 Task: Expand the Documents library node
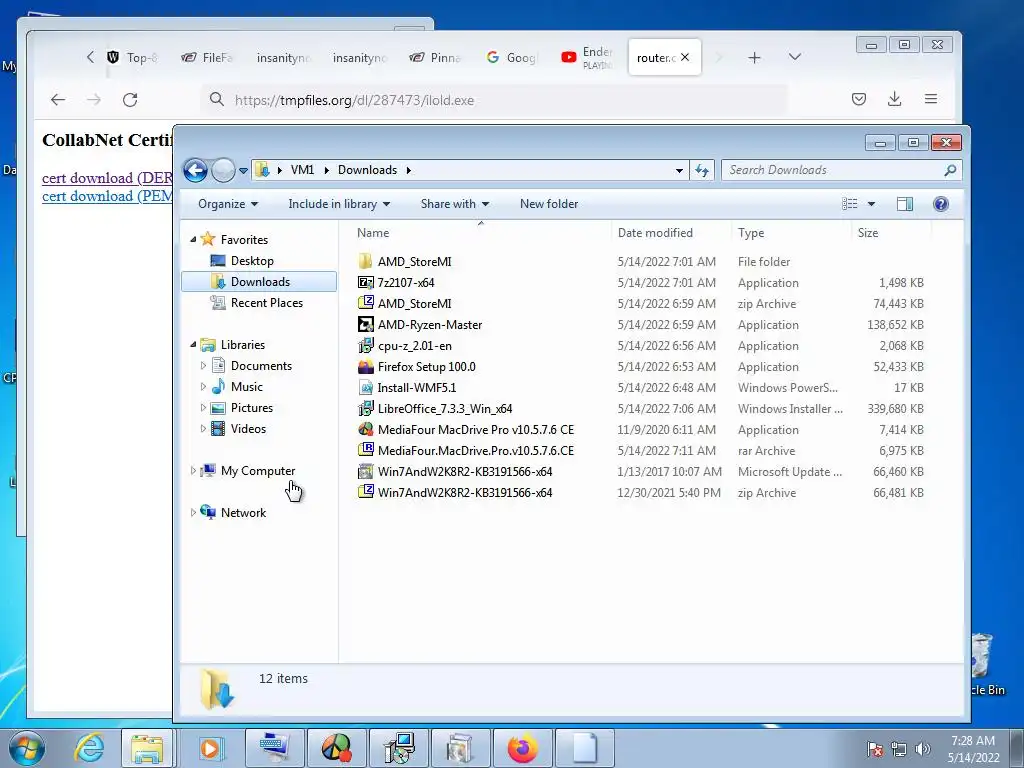click(203, 366)
